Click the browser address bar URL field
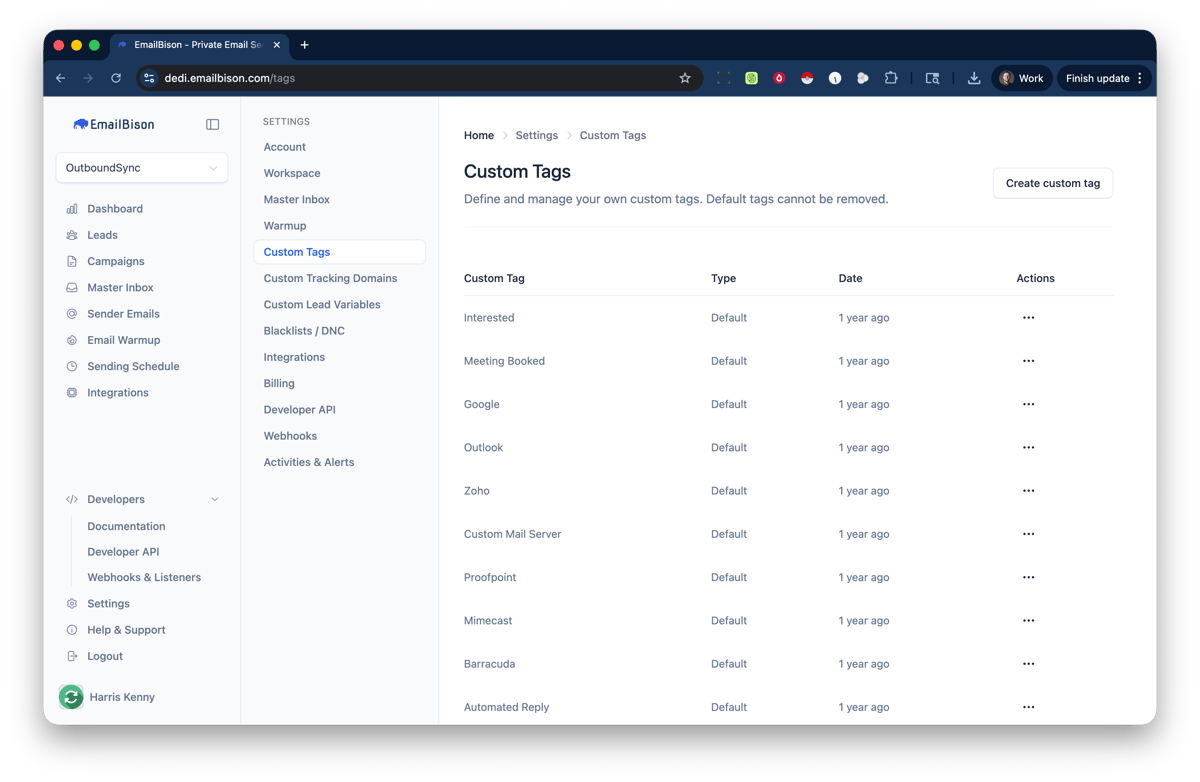Image resolution: width=1200 pixels, height=782 pixels. coord(400,78)
